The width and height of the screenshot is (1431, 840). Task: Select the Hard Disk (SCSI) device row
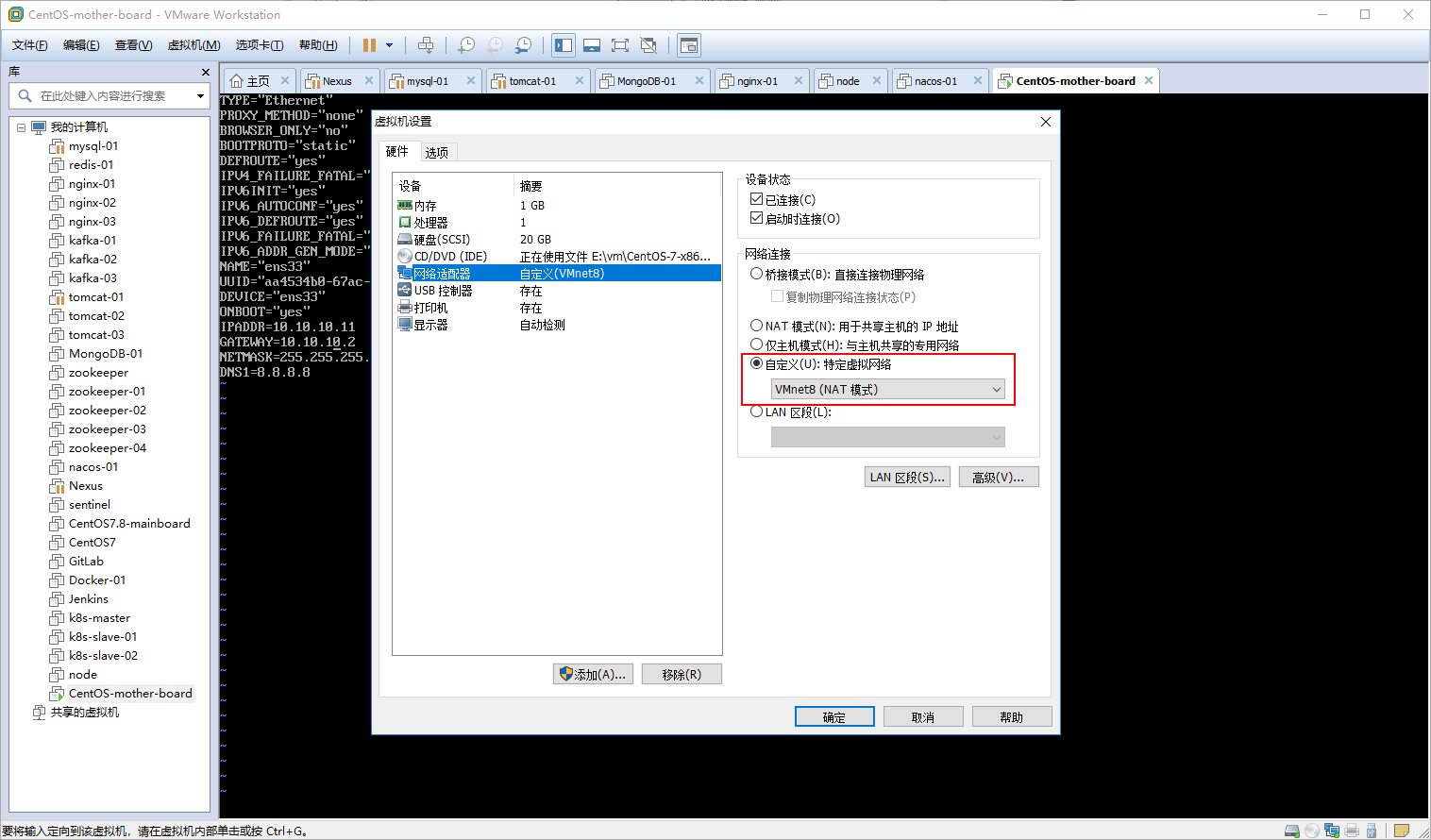tap(557, 239)
